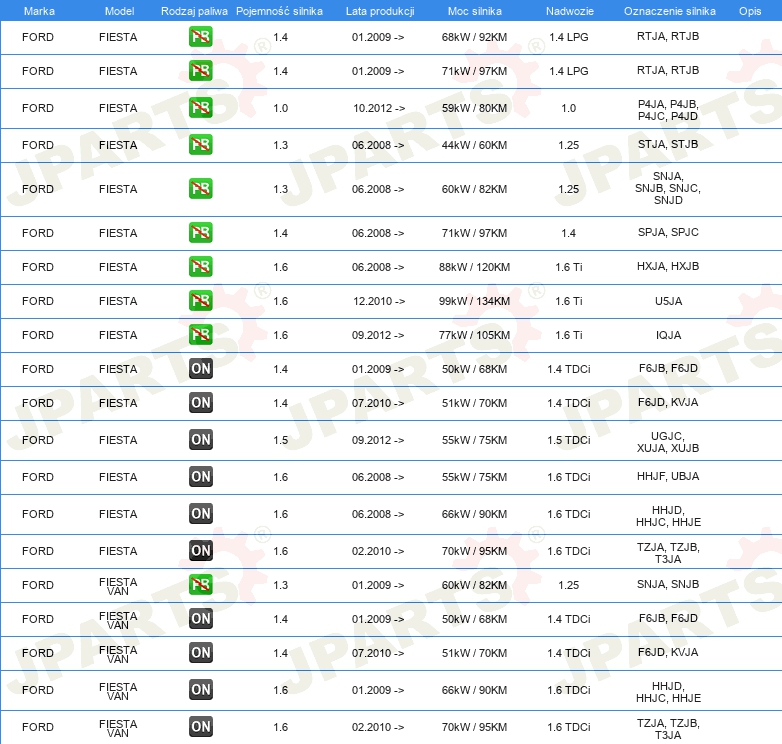Select the SNJA, SNJB engine codes in Van row

coord(668,584)
